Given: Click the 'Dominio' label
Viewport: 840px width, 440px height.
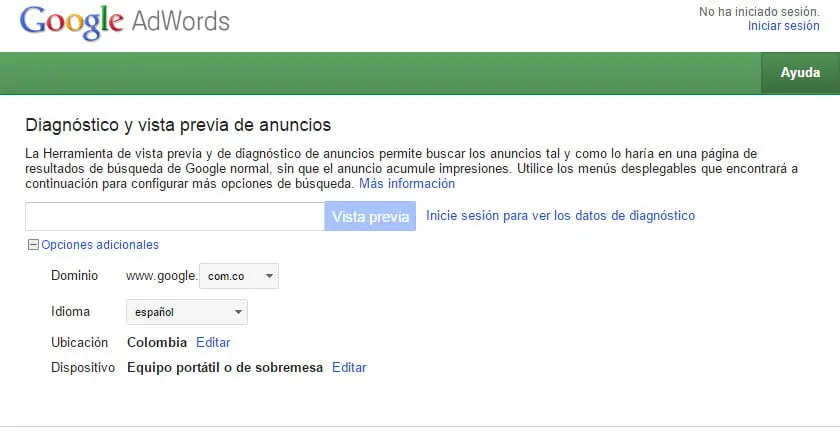Looking at the screenshot, I should pos(74,275).
